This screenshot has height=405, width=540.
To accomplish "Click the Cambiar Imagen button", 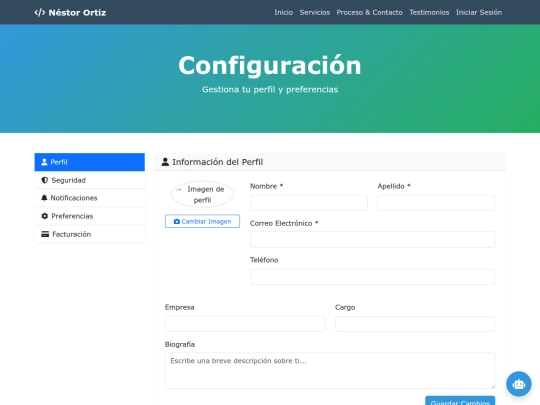I will (x=202, y=221).
